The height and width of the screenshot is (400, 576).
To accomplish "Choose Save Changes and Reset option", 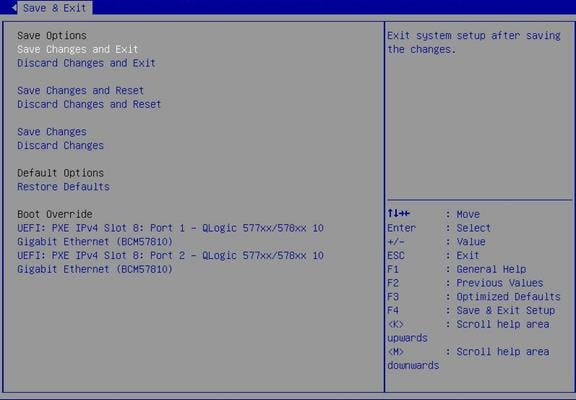I will (80, 91).
